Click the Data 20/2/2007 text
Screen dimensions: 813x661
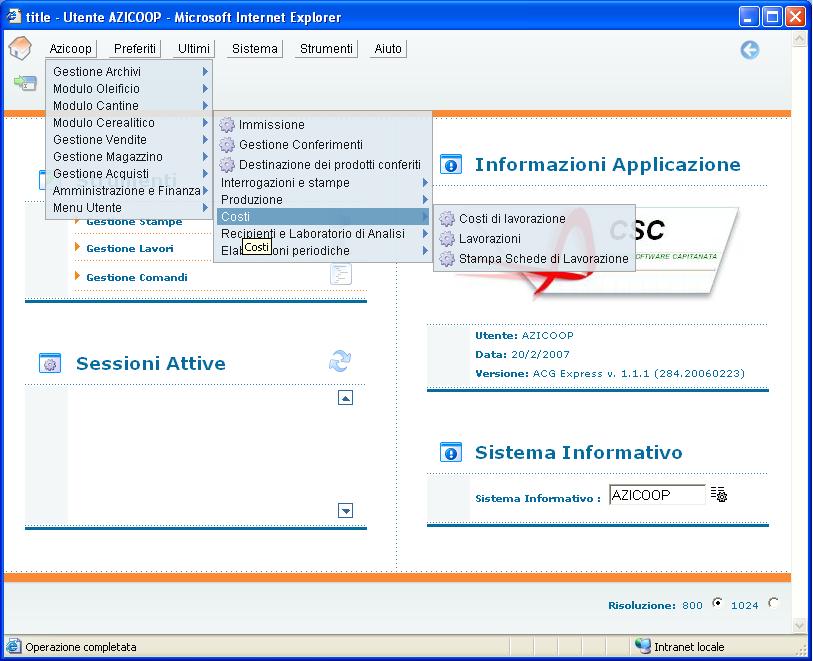click(522, 355)
